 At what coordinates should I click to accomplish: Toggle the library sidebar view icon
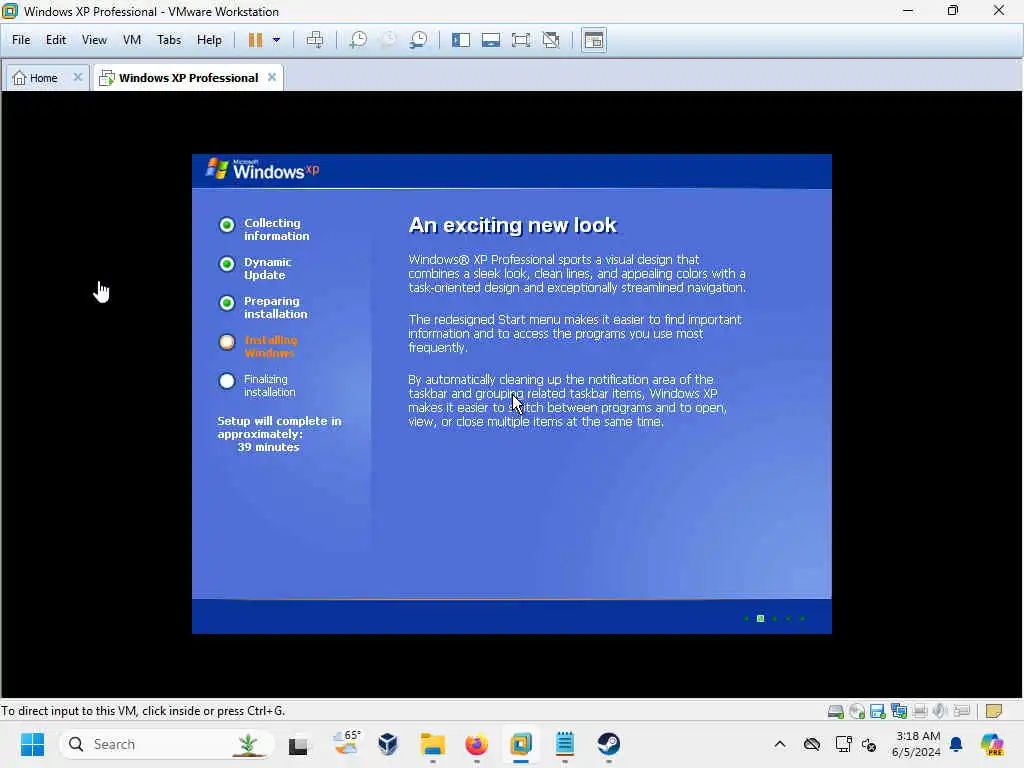[460, 40]
